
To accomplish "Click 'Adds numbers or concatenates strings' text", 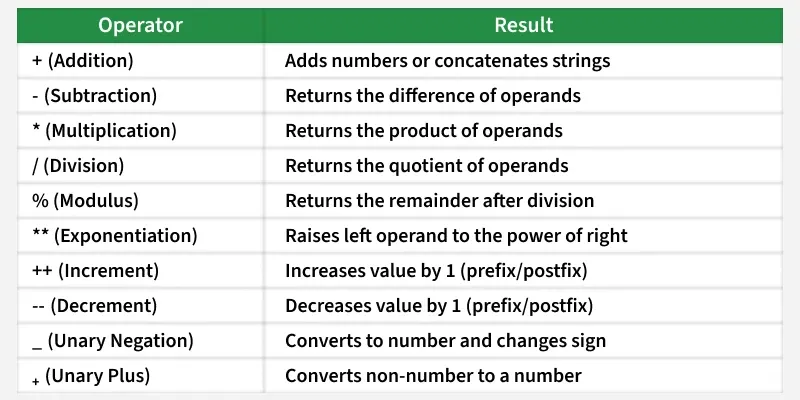I will coord(447,61).
